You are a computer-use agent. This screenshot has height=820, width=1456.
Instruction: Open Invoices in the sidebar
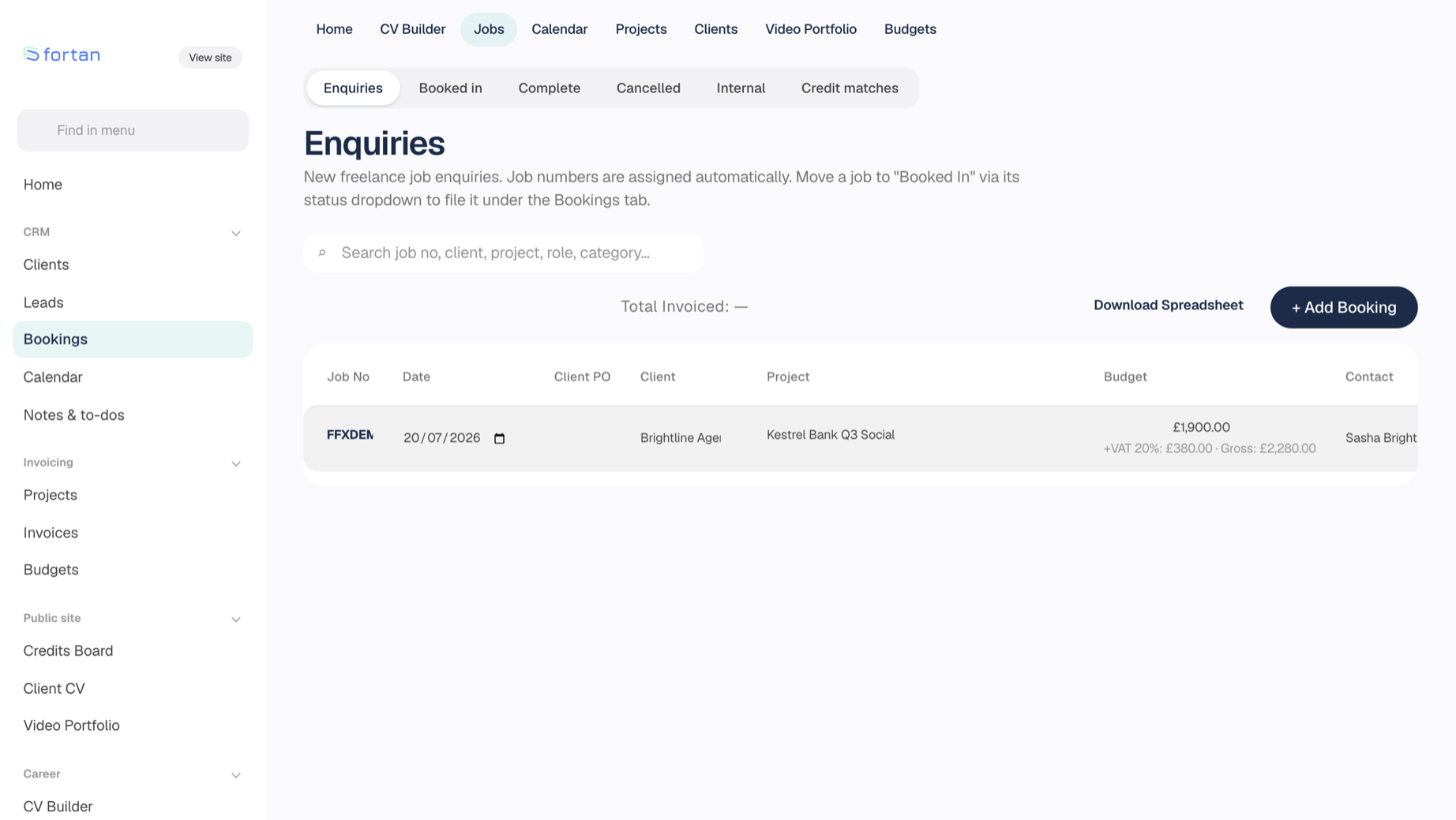(133, 533)
